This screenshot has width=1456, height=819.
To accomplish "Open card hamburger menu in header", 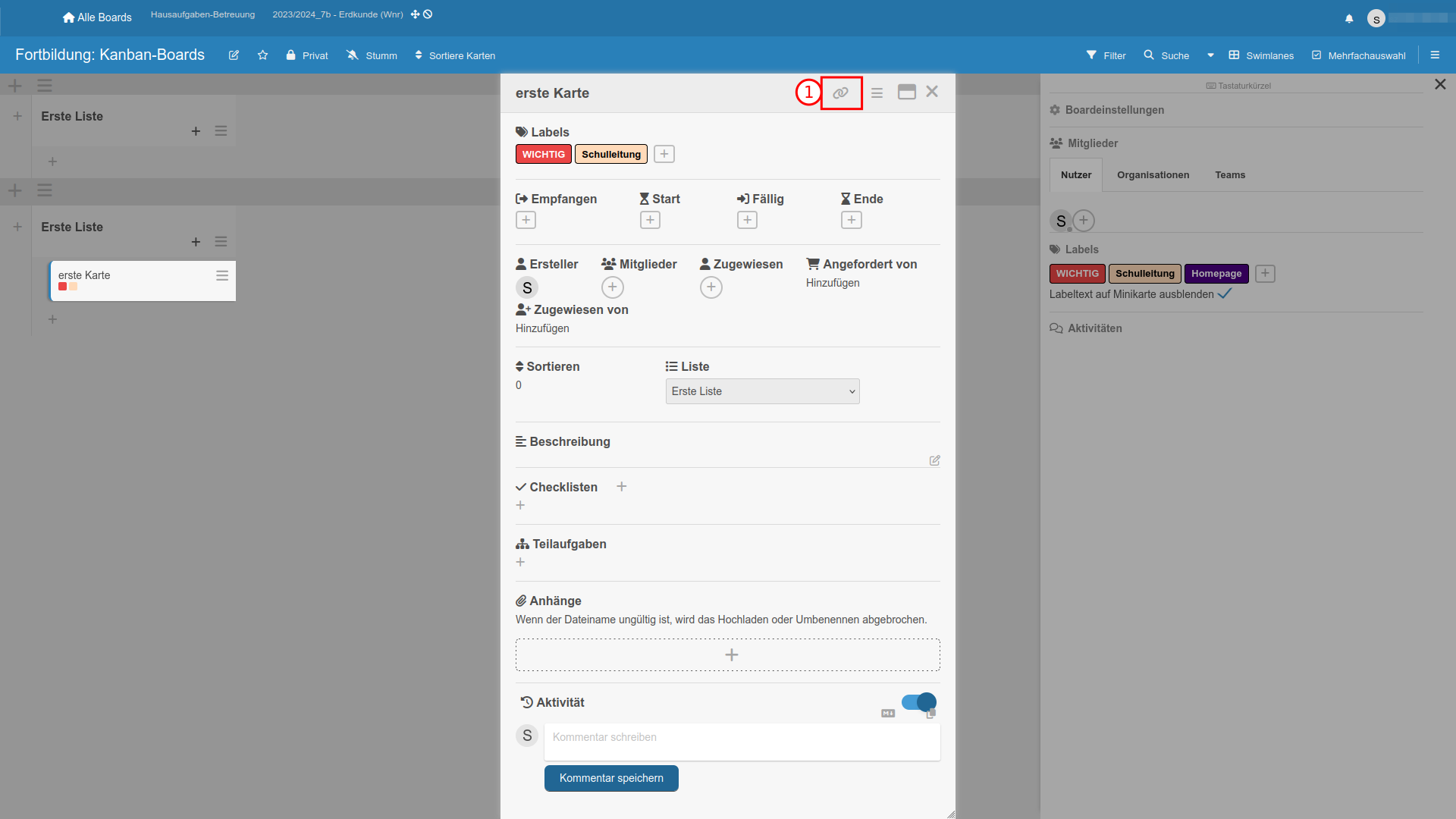I will click(x=877, y=93).
